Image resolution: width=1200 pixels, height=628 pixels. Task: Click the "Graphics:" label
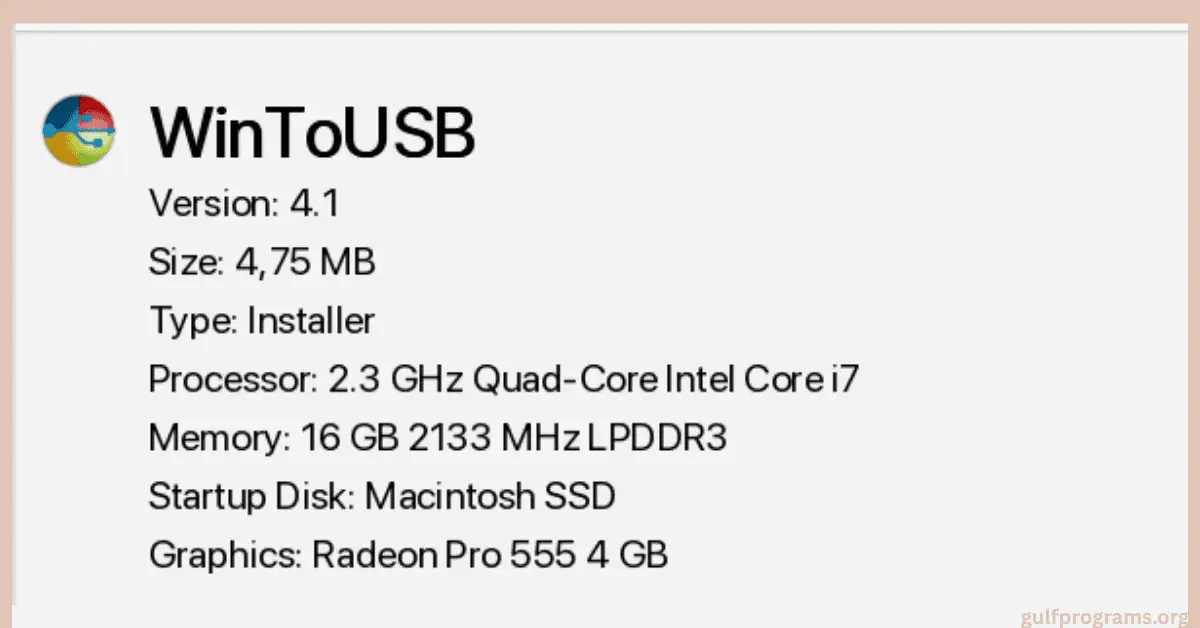point(225,554)
